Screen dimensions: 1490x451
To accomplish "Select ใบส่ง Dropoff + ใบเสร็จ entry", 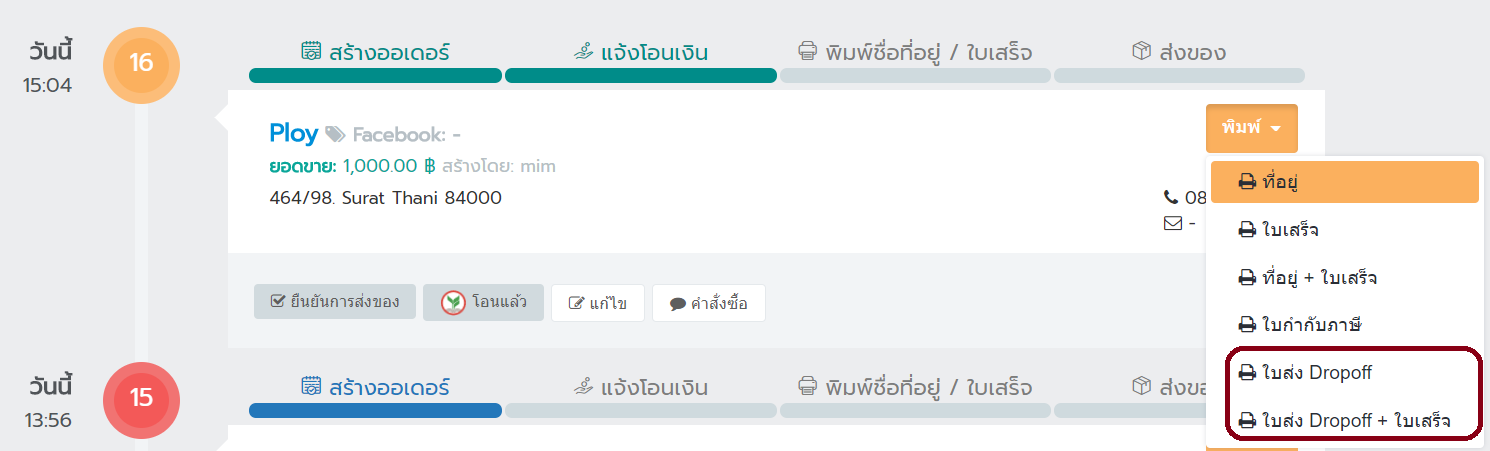I will [x=1344, y=420].
